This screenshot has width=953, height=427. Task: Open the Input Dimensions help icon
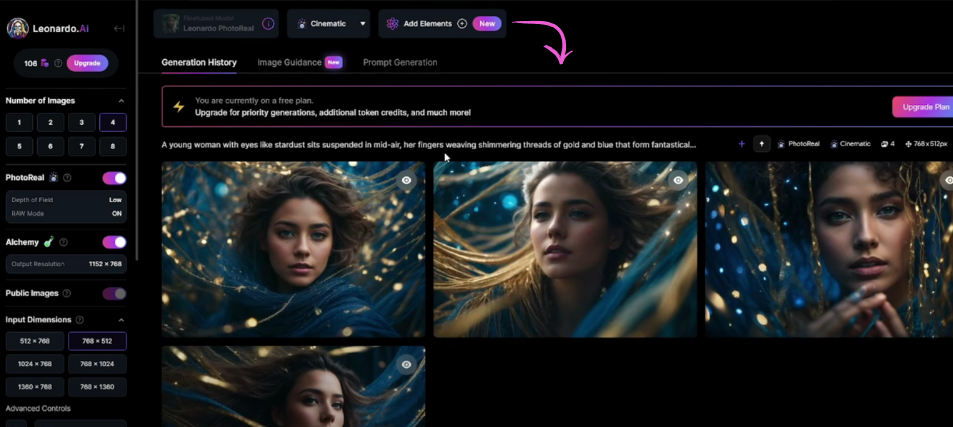(x=80, y=320)
